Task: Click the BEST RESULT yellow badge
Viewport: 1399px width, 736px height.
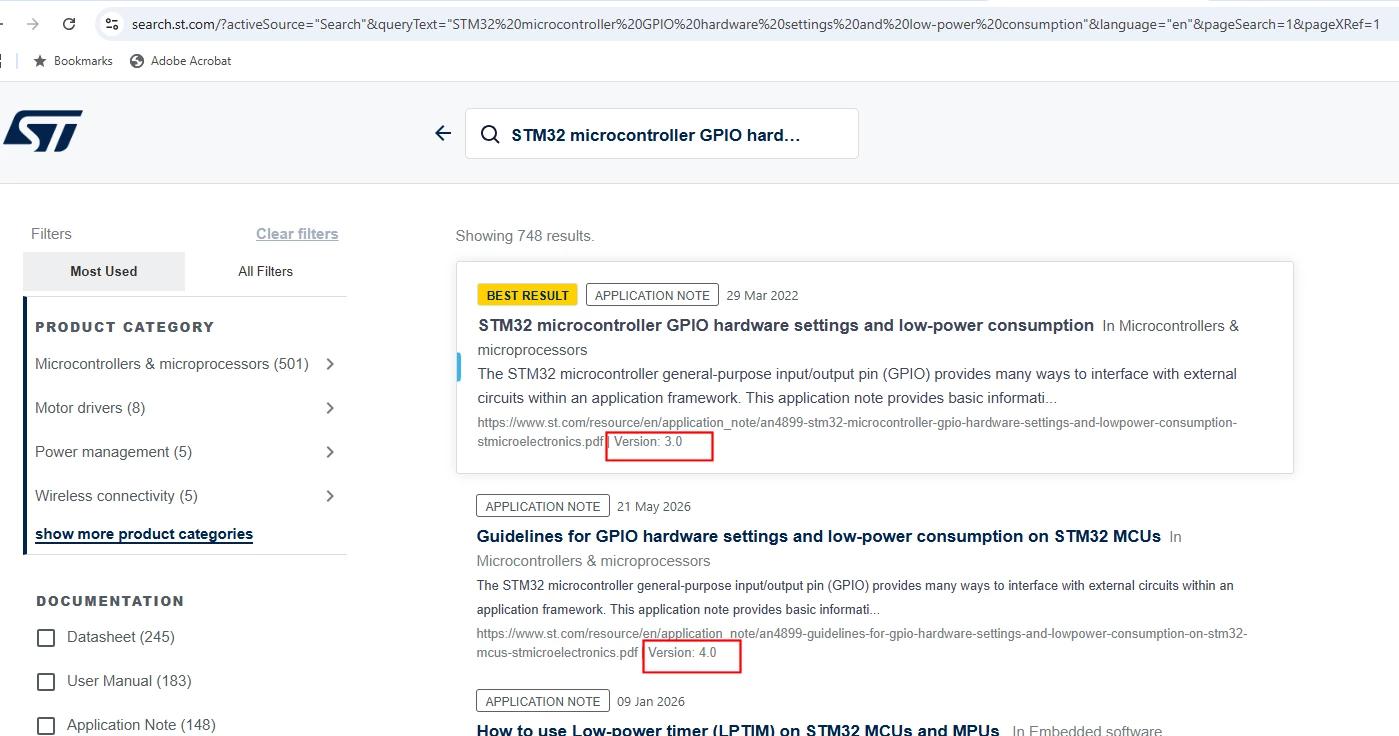Action: pos(527,295)
